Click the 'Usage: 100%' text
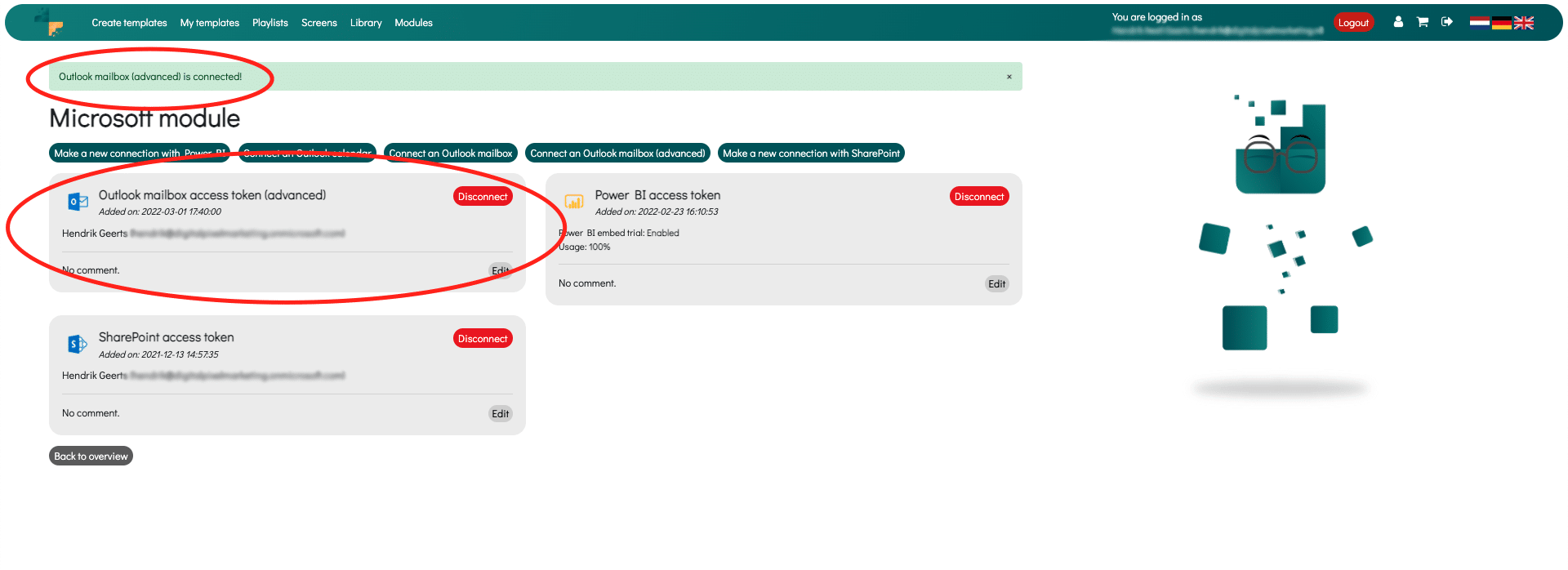Viewport: 1568px width, 570px height. click(584, 247)
